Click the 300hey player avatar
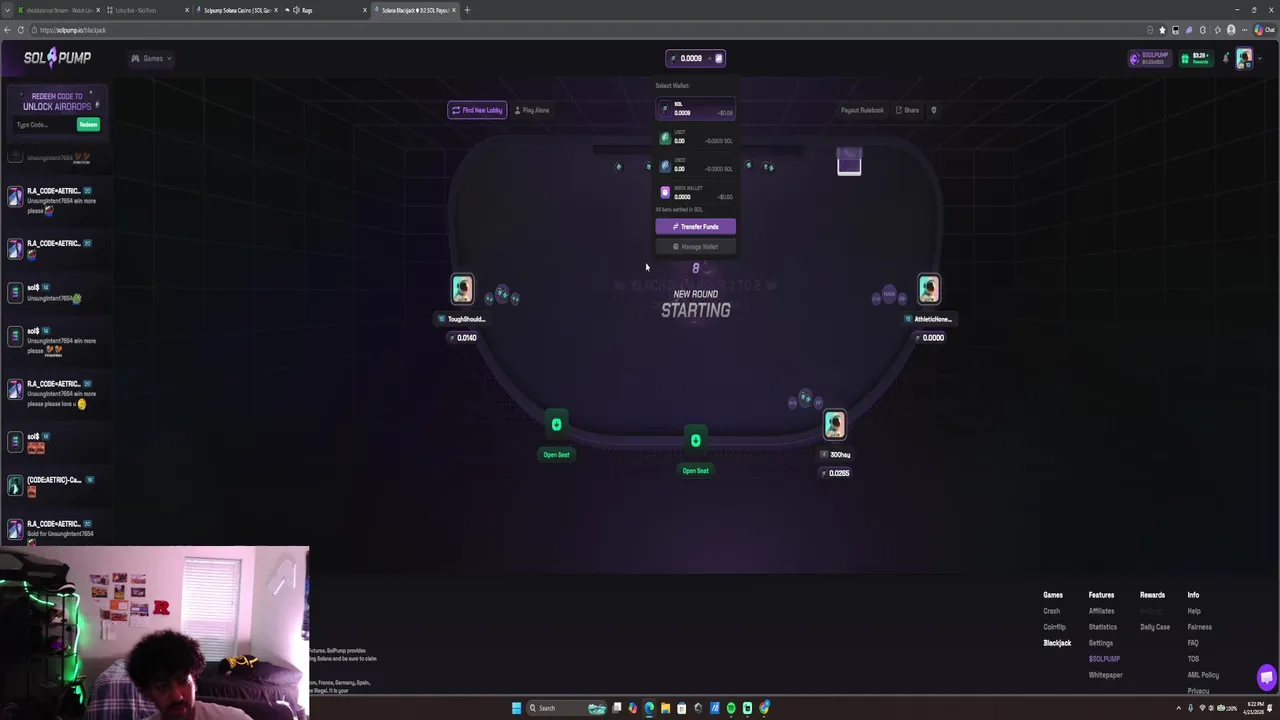Viewport: 1280px width, 720px height. tap(835, 425)
